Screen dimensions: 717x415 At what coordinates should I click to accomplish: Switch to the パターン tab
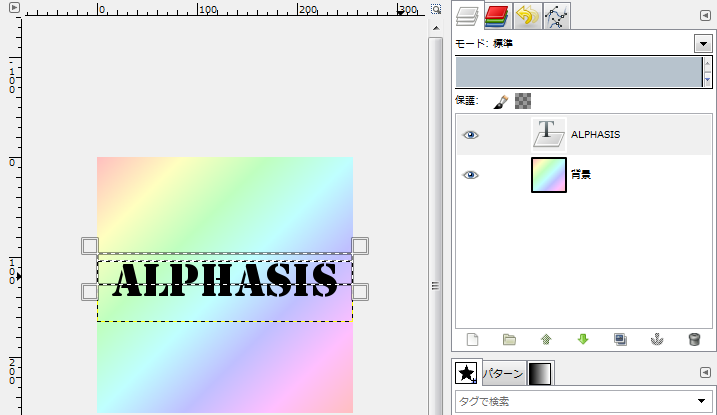coord(503,374)
